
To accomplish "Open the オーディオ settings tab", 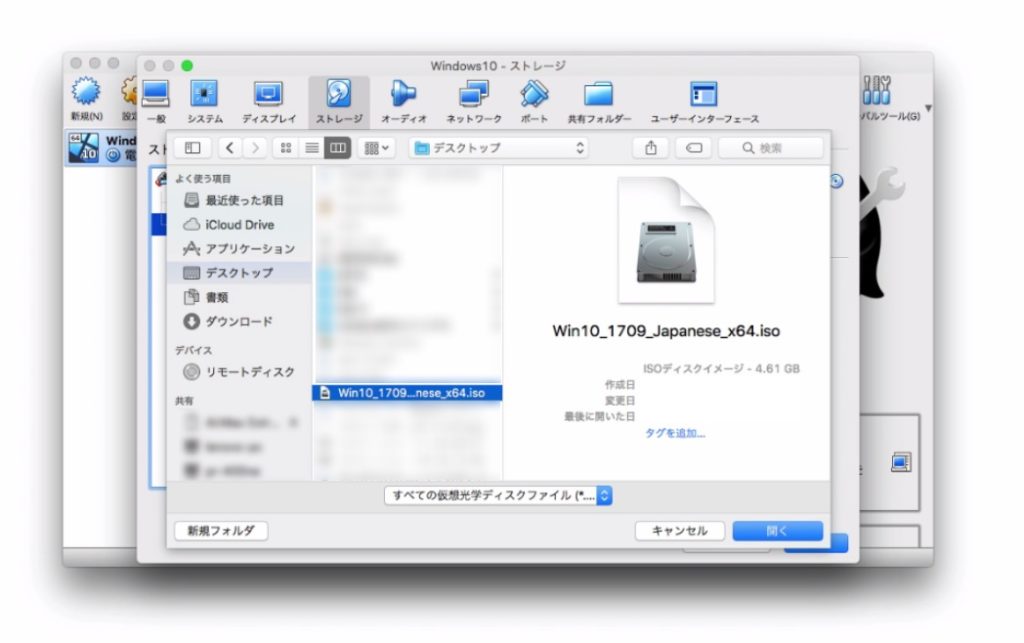I will click(x=404, y=102).
